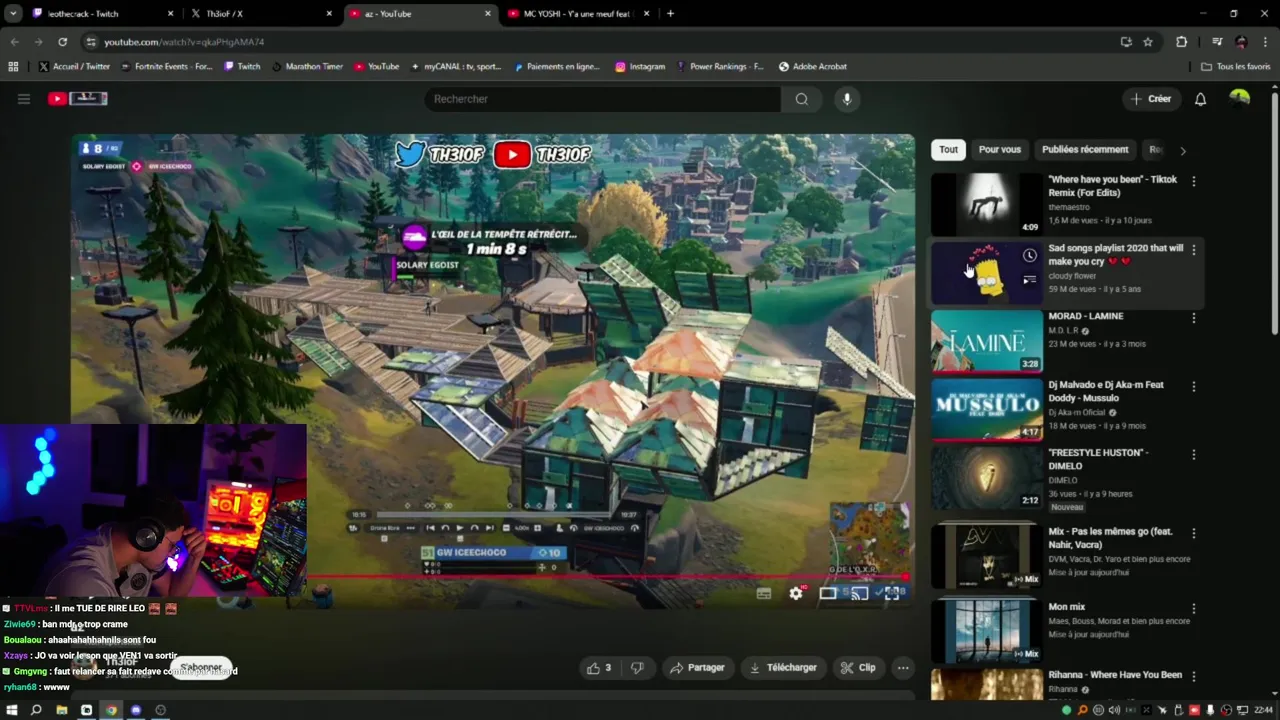Viewport: 1280px width, 720px height.
Task: Open the Marathon Timer bookmark
Action: (308, 66)
